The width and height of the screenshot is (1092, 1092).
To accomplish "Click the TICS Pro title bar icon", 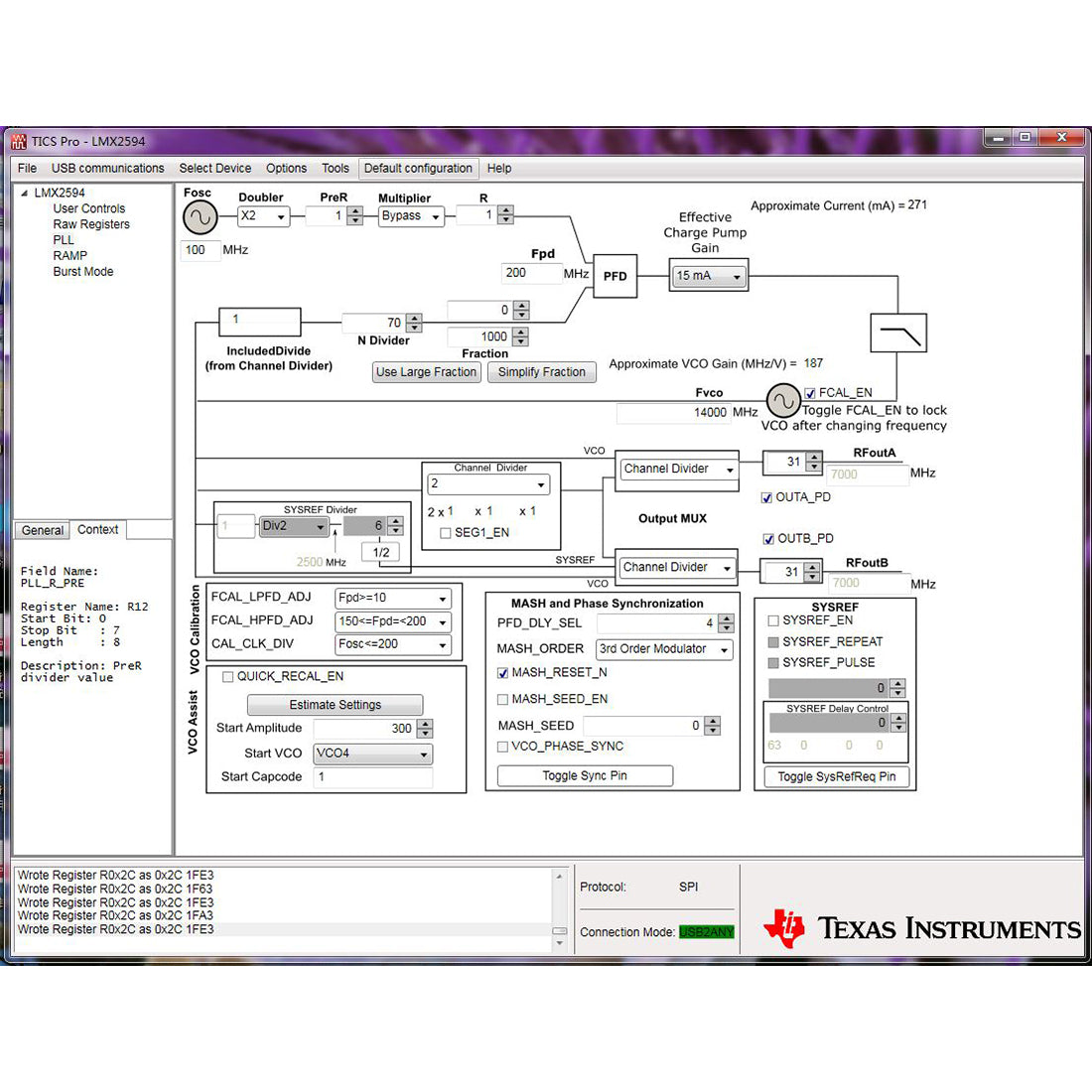I will (x=19, y=141).
